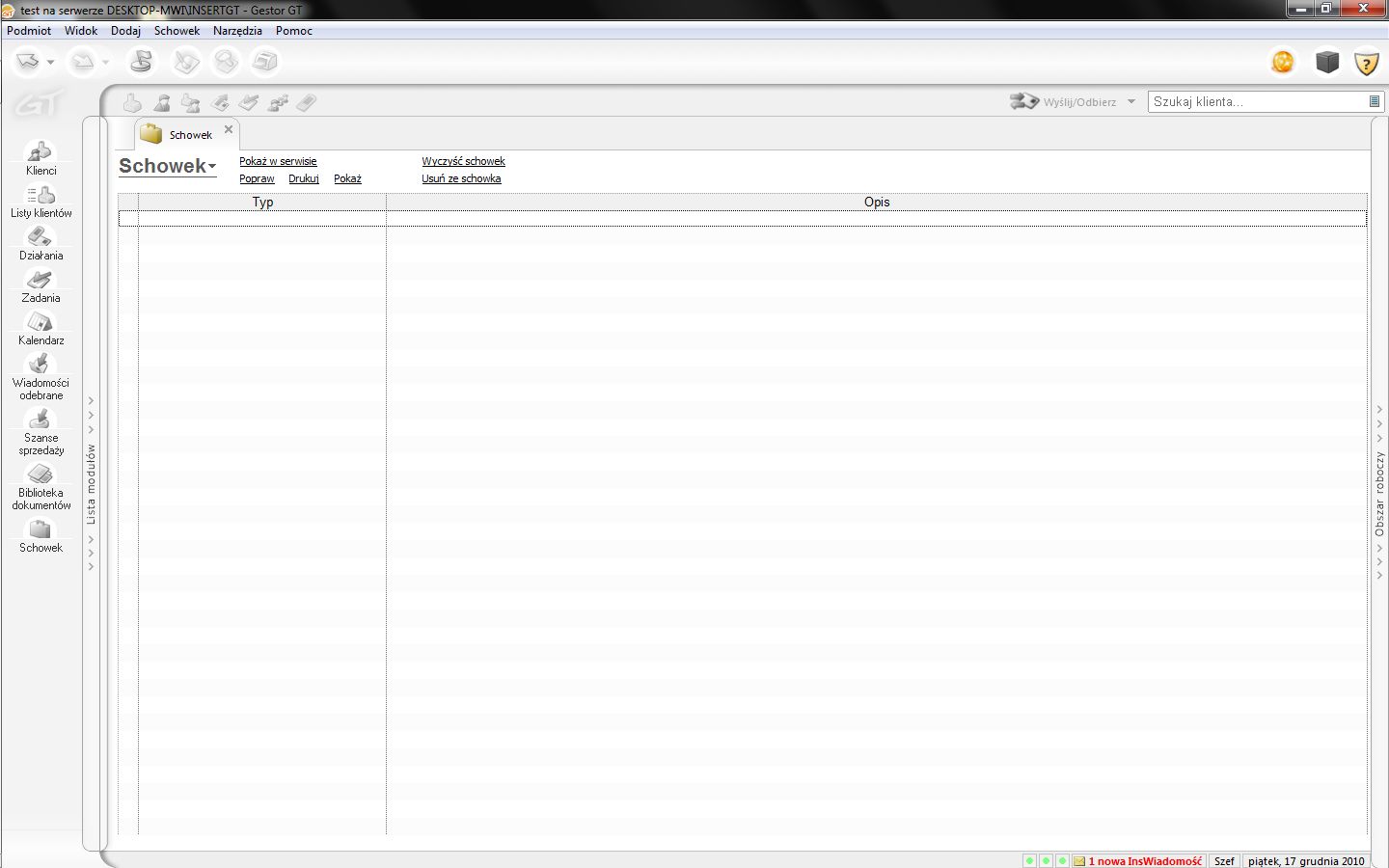
Task: Click the group network secondary-toolbar icon
Action: click(278, 102)
